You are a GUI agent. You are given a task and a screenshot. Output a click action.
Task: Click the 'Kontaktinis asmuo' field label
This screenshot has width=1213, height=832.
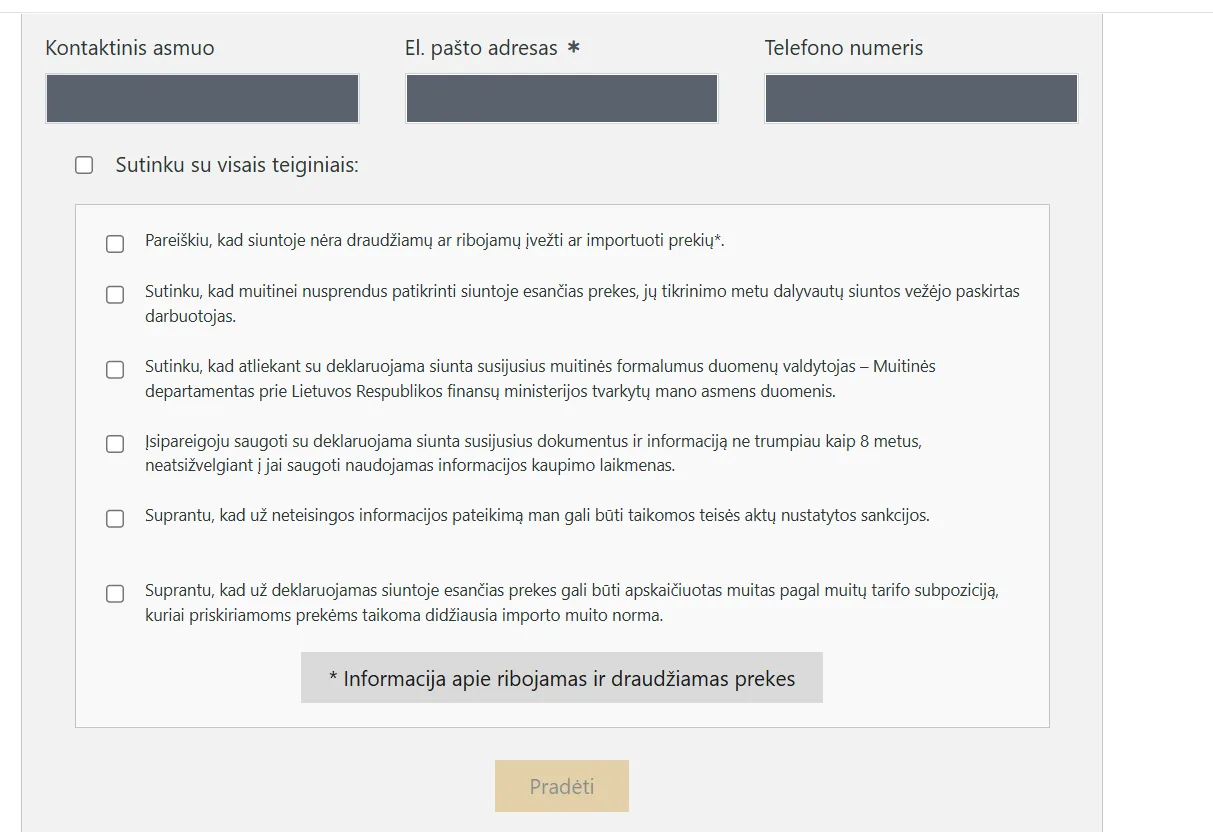click(130, 48)
